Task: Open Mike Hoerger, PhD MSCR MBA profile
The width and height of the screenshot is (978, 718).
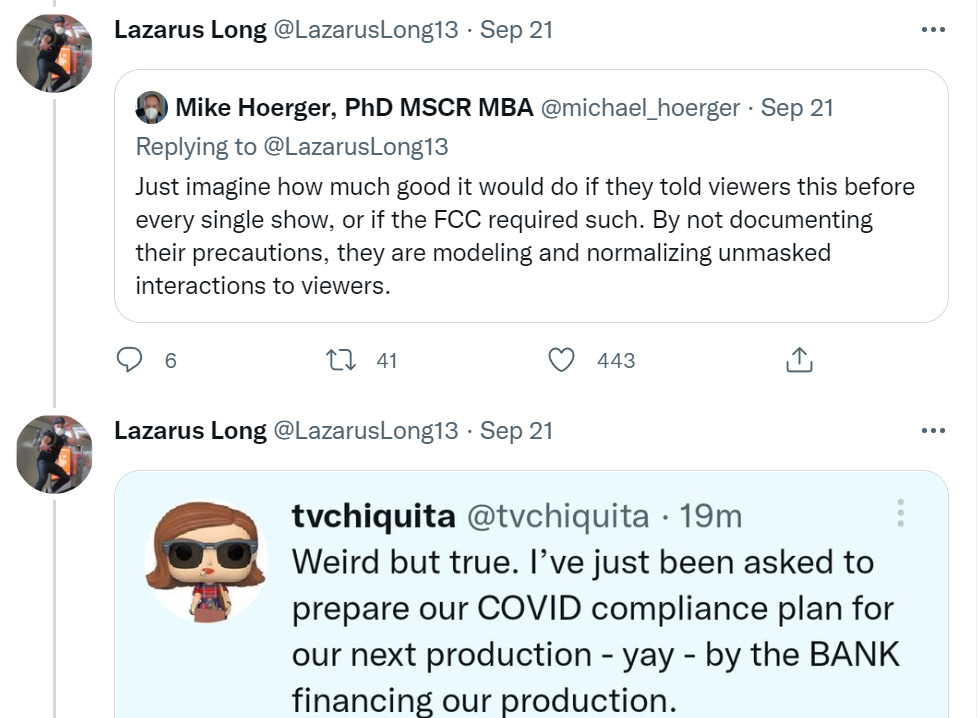Action: pos(354,108)
